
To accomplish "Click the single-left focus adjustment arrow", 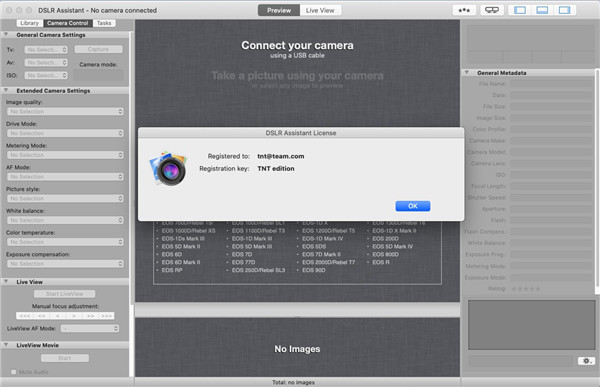I will point(57,316).
